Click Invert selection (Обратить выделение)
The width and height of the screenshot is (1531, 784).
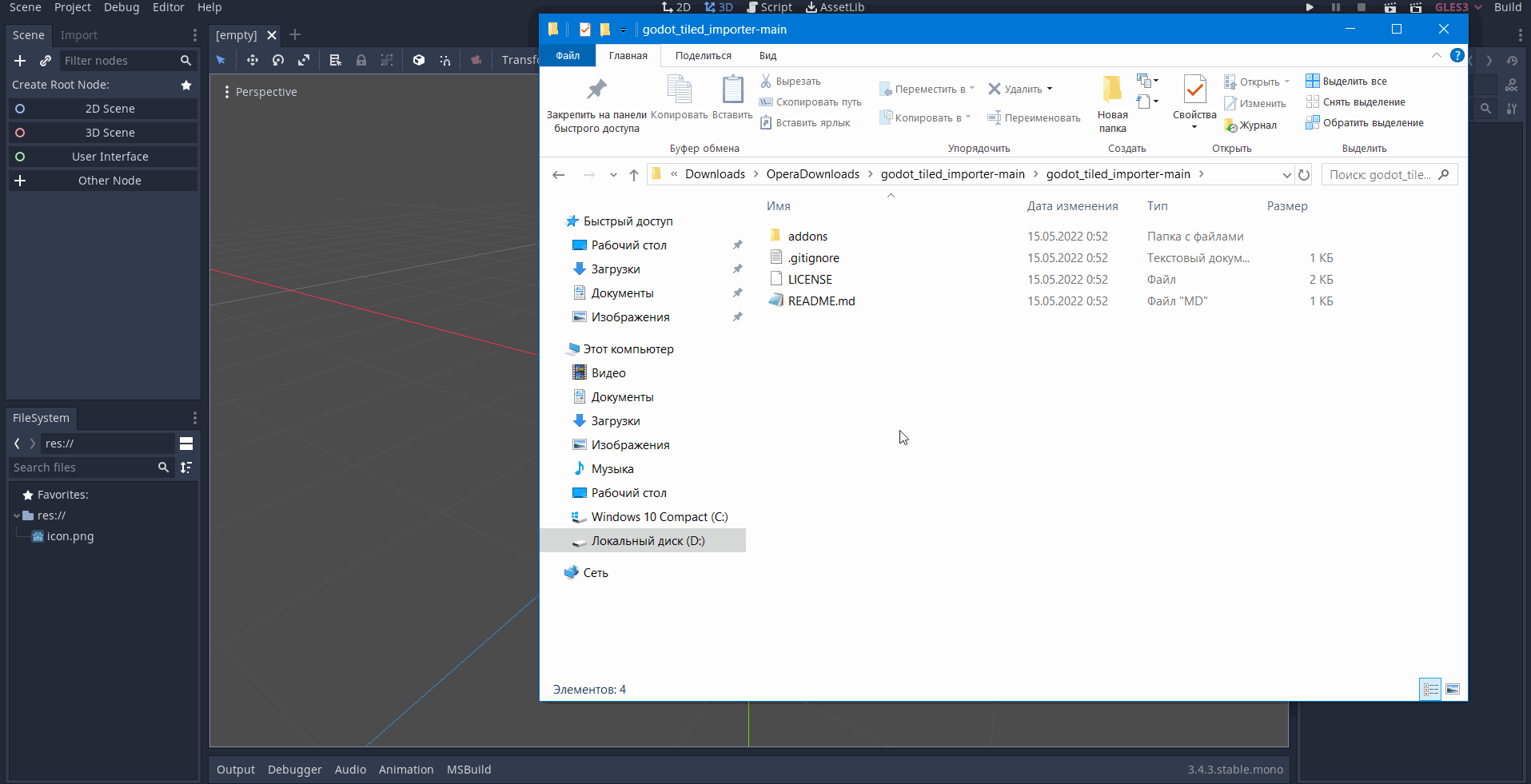[x=1365, y=122]
